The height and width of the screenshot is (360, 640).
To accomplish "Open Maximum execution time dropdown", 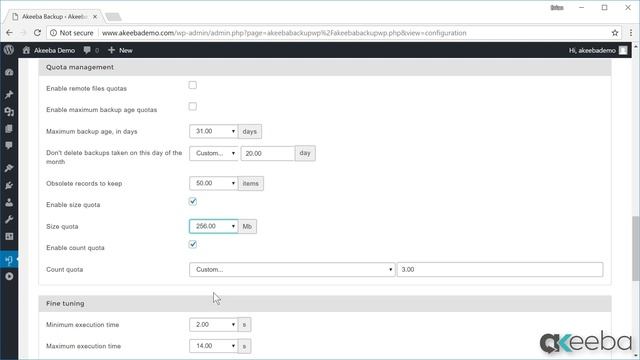I will pos(213,346).
